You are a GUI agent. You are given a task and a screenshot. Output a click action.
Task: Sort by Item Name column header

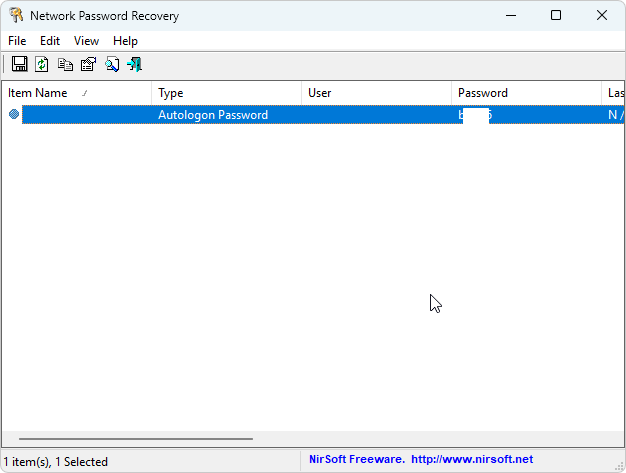point(76,93)
